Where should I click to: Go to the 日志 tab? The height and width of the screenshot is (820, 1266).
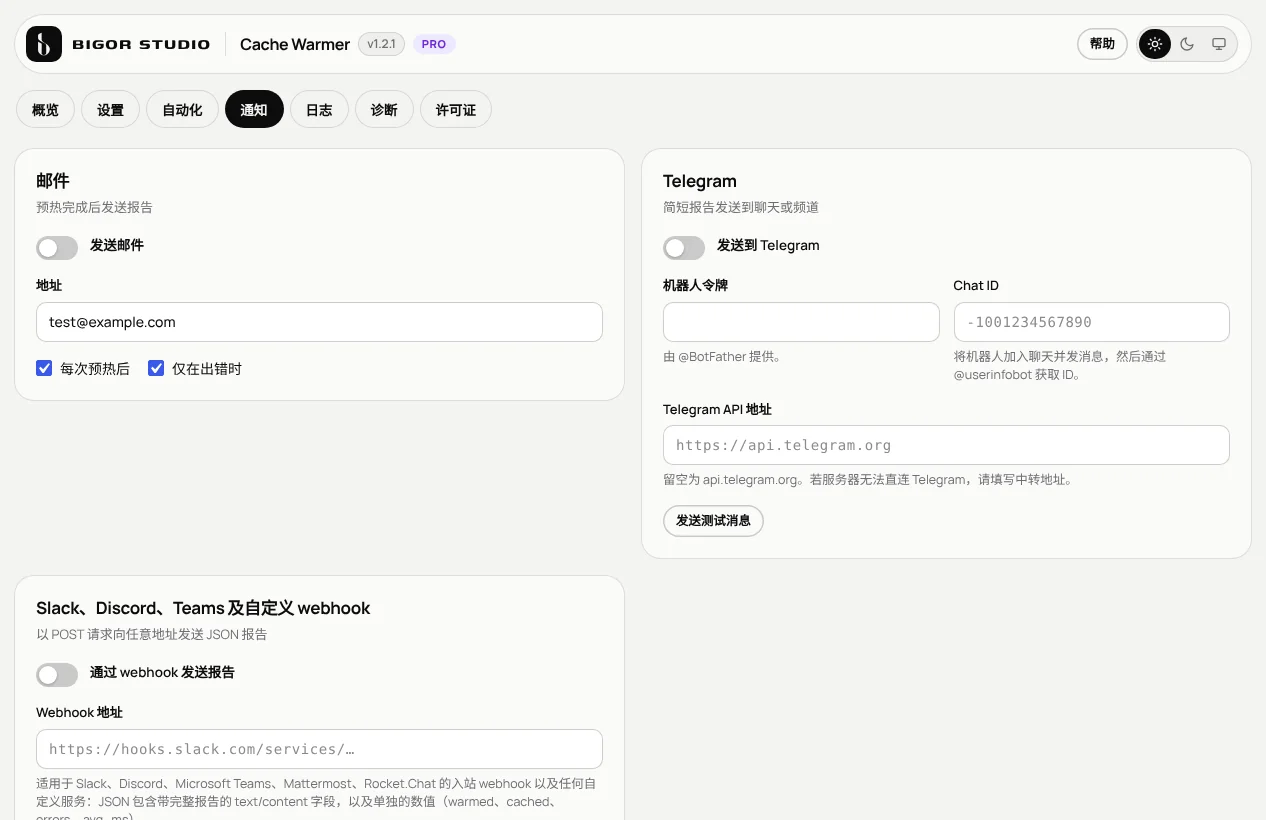point(319,110)
